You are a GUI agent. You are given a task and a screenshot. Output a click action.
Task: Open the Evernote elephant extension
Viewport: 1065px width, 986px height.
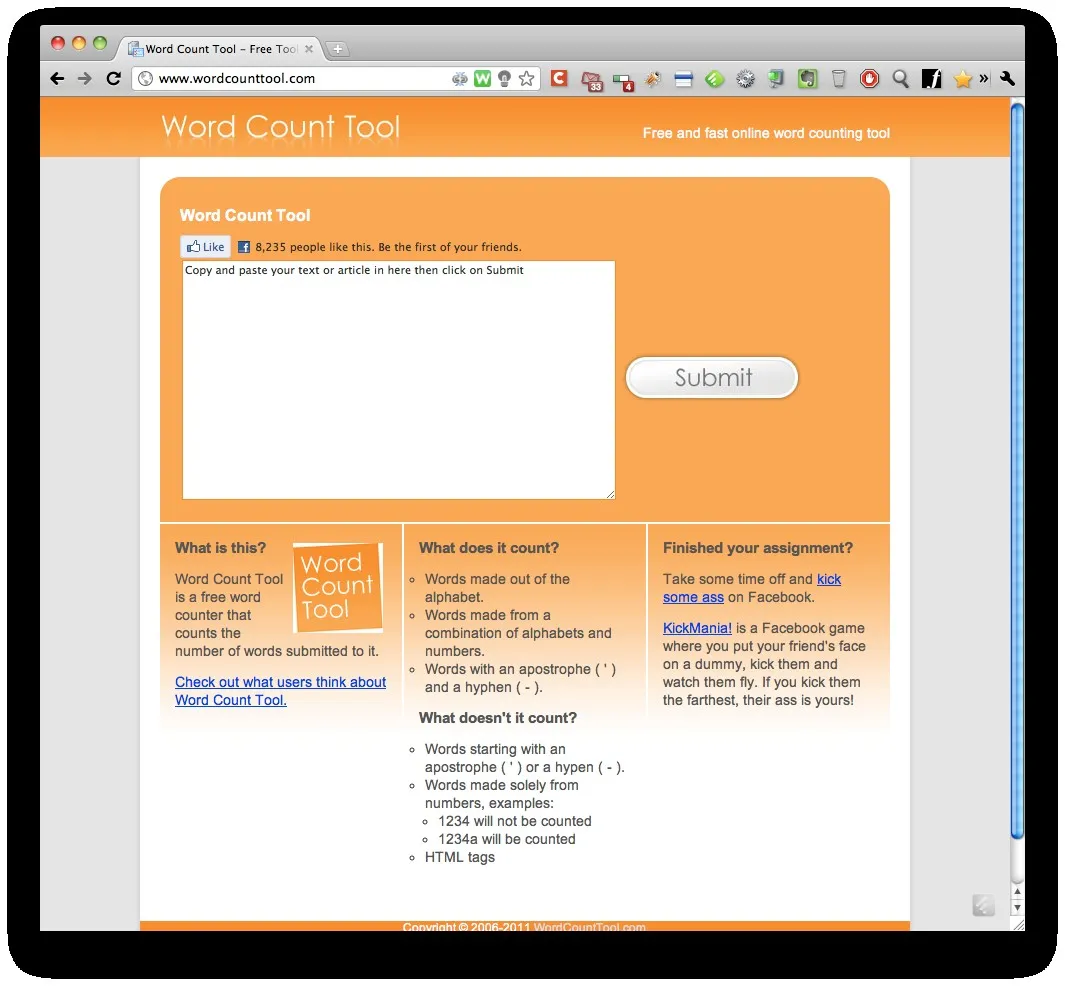click(807, 79)
